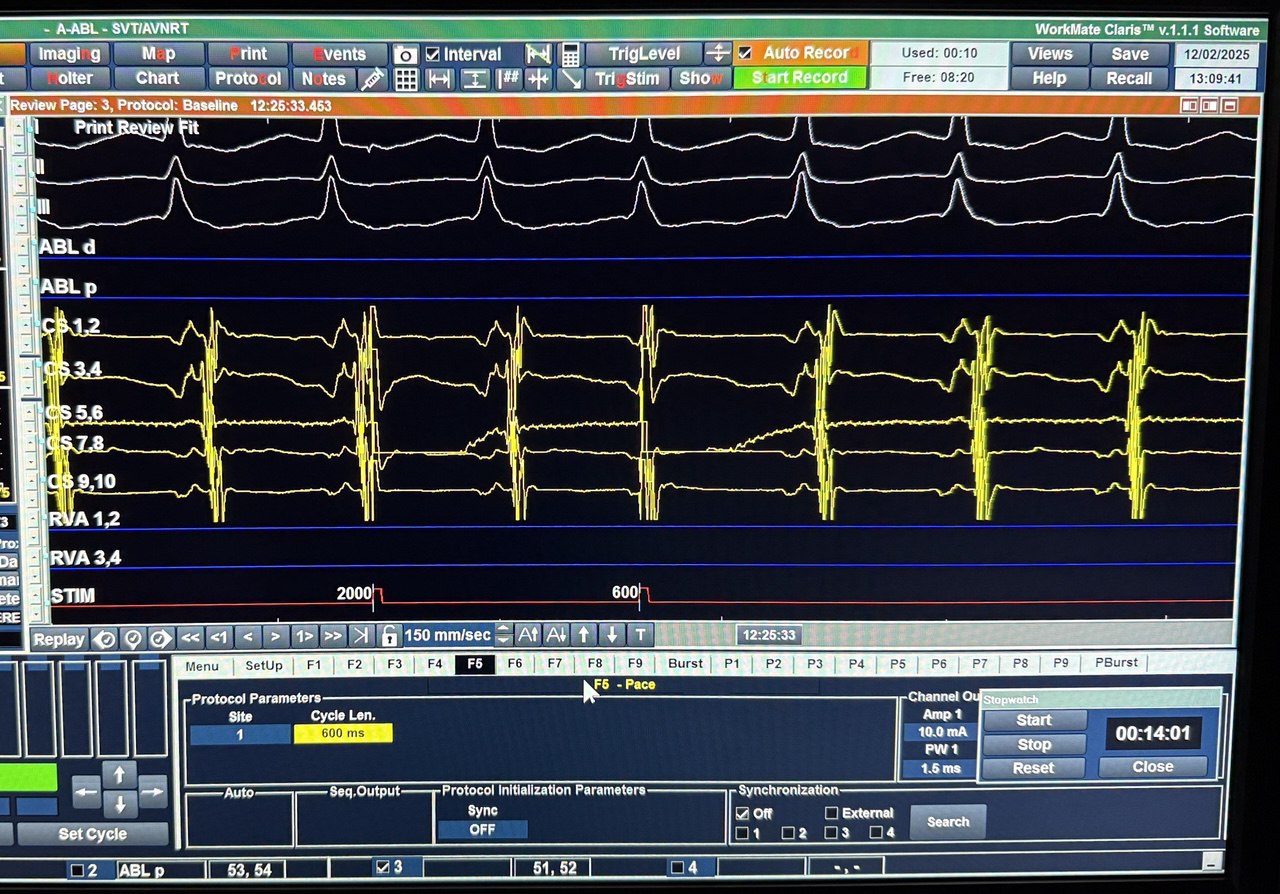1280x894 pixels.
Task: Toggle the Interval checkbox
Action: click(x=432, y=54)
